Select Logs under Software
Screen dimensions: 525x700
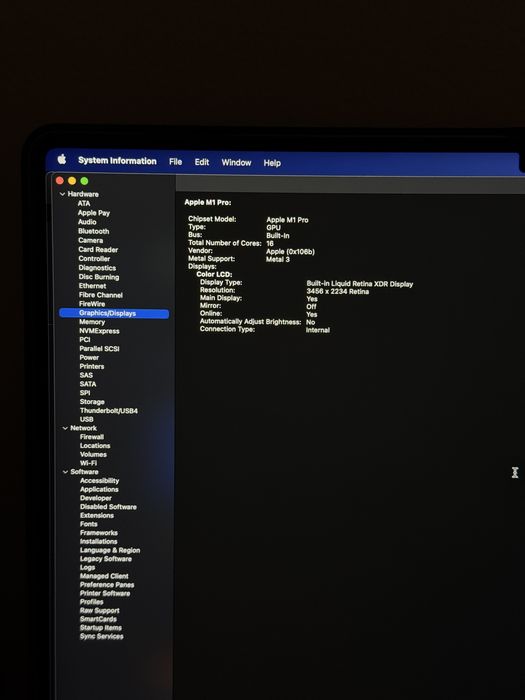click(x=88, y=567)
